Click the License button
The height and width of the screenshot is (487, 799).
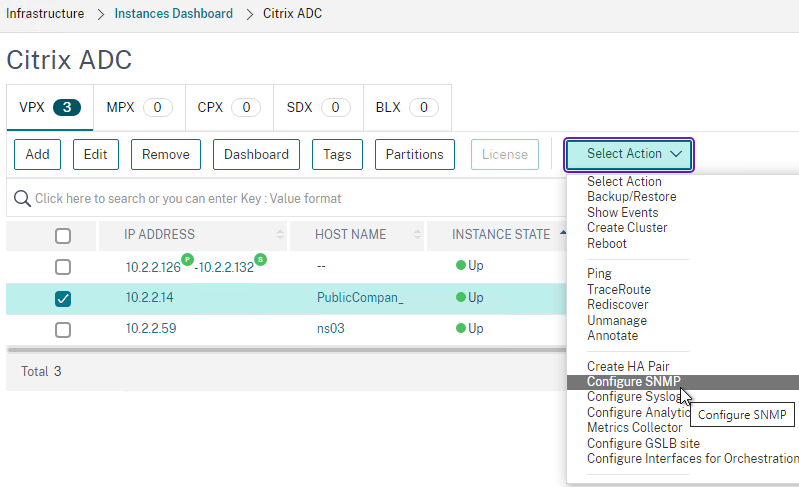coord(504,154)
